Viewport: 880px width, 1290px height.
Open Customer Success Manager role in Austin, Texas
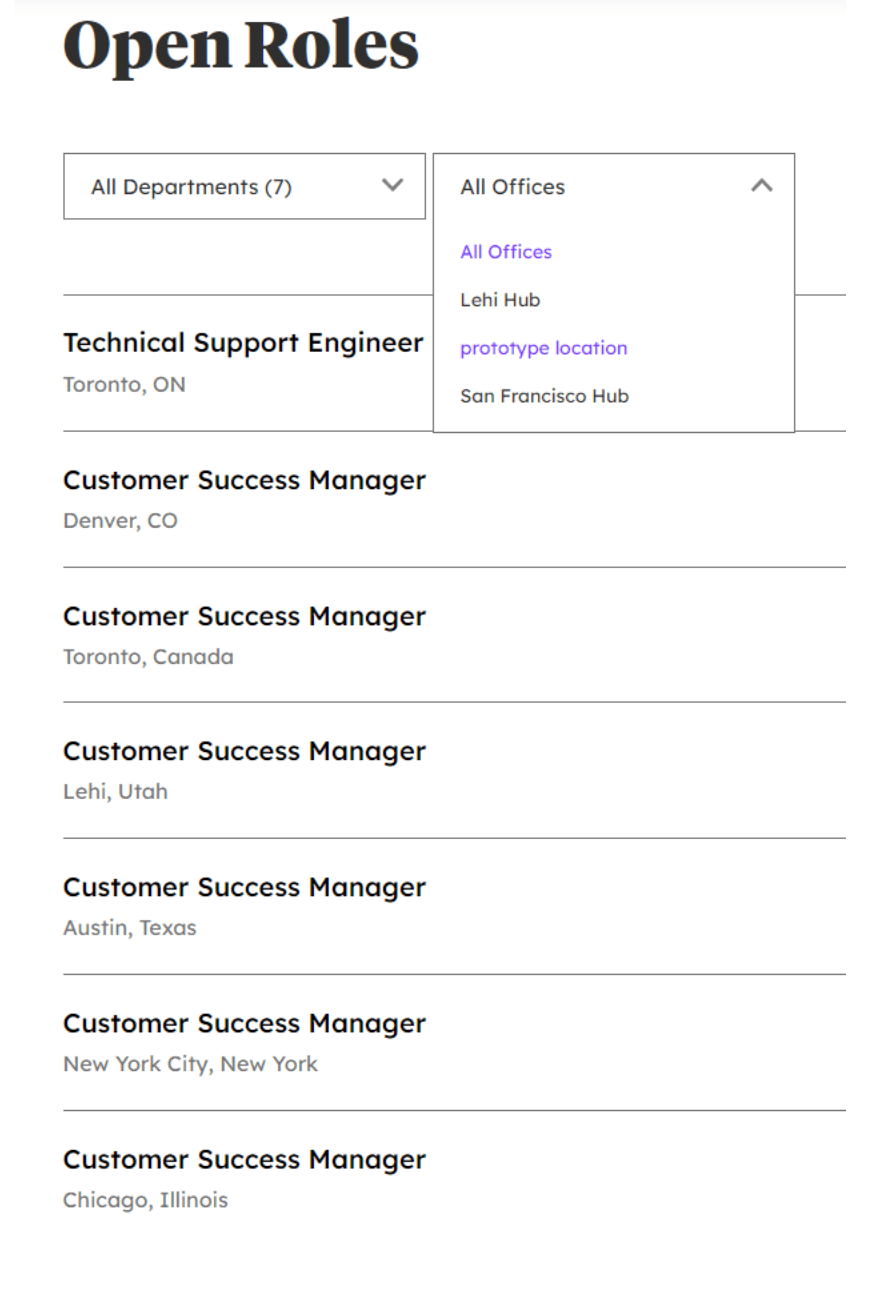(x=244, y=887)
